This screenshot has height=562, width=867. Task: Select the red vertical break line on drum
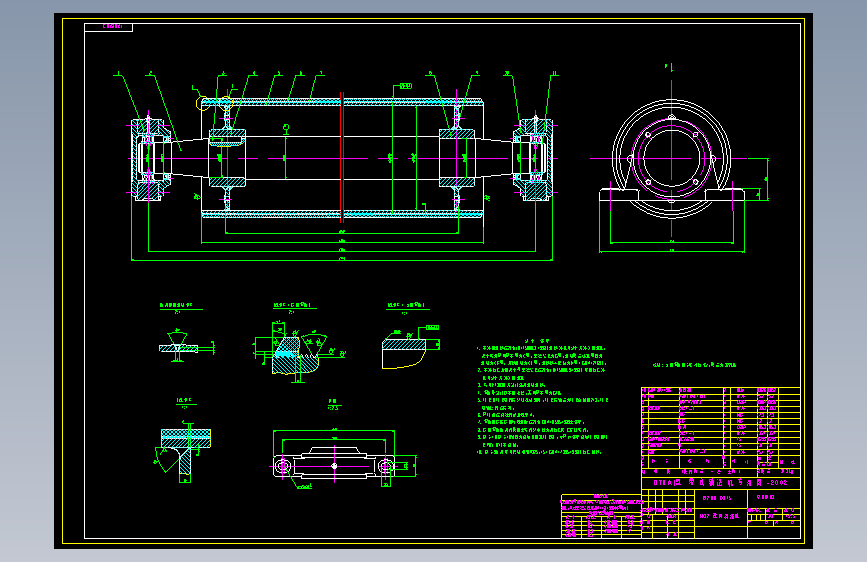[342, 158]
